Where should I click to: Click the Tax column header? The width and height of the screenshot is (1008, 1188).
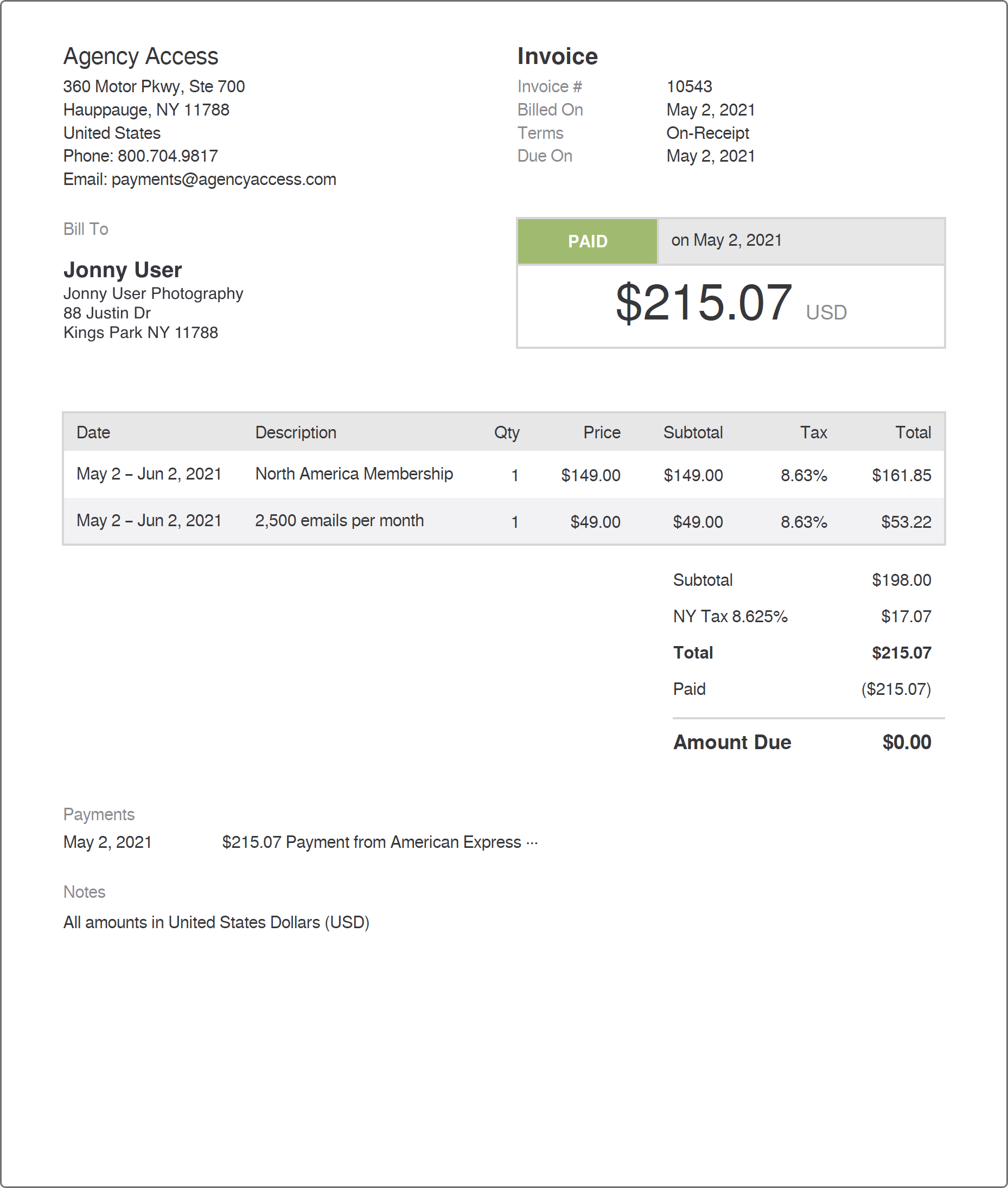[x=813, y=432]
